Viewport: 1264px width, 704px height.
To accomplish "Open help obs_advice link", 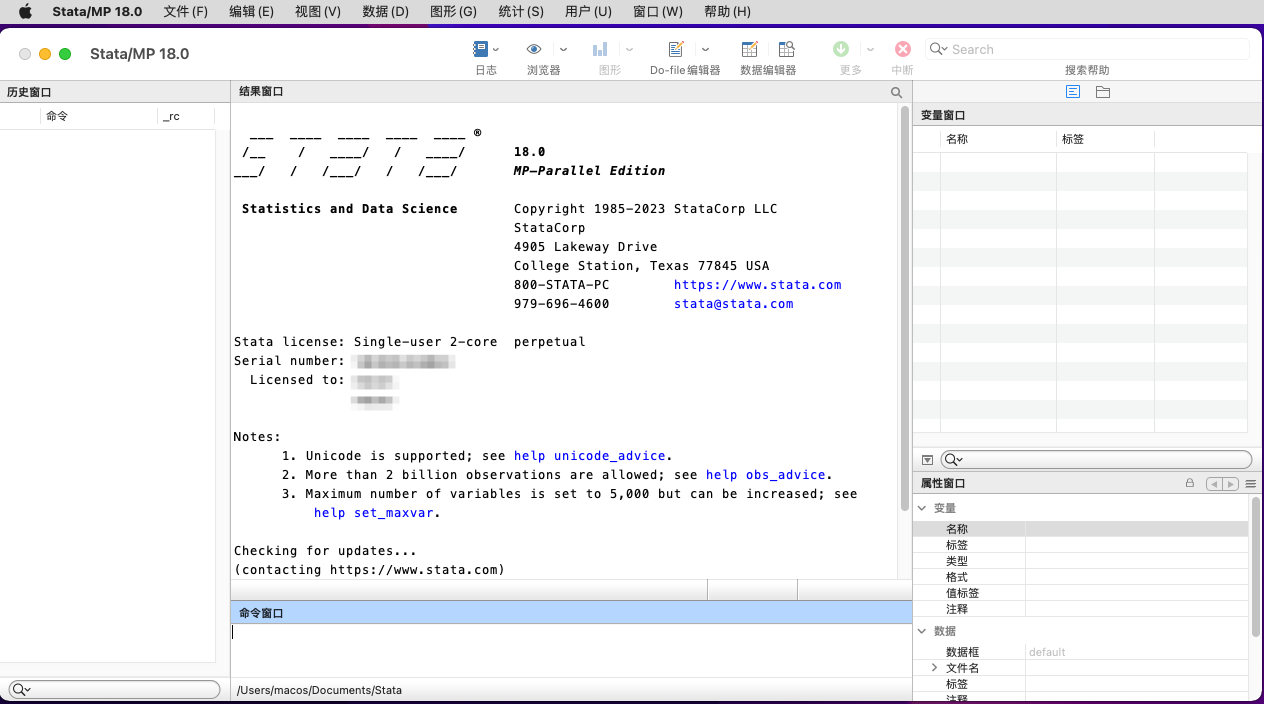I will pos(766,475).
